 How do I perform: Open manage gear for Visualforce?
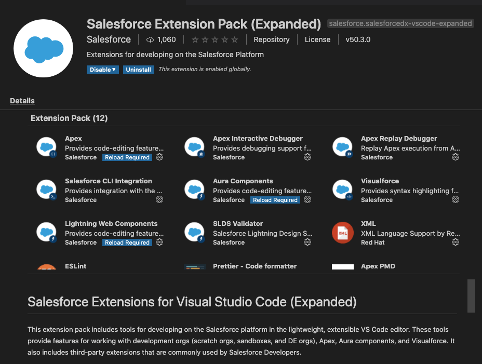tap(455, 200)
